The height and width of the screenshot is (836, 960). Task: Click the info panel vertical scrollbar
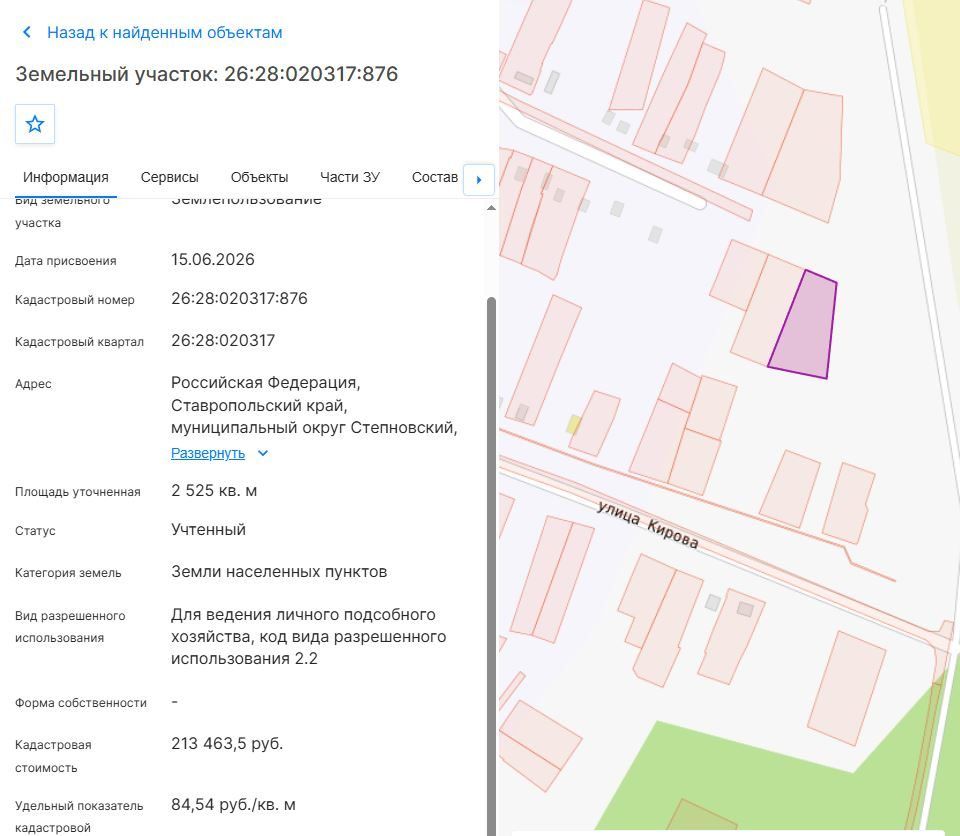491,567
